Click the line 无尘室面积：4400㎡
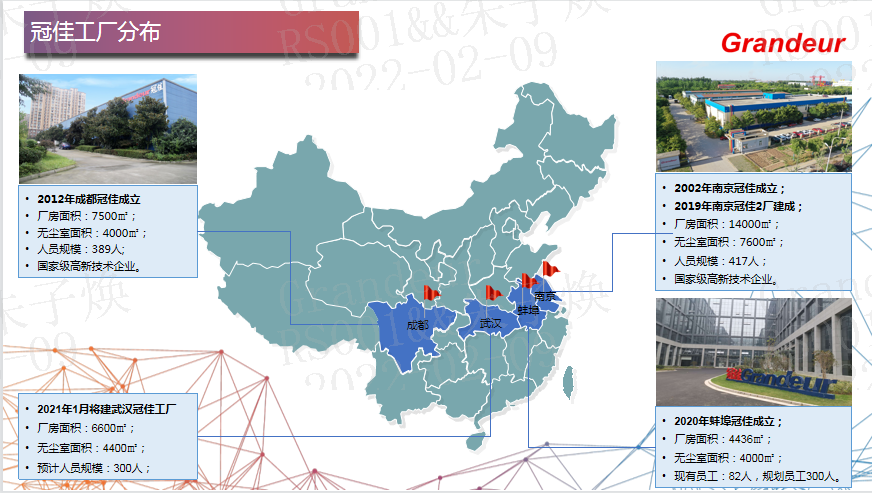 91,448
